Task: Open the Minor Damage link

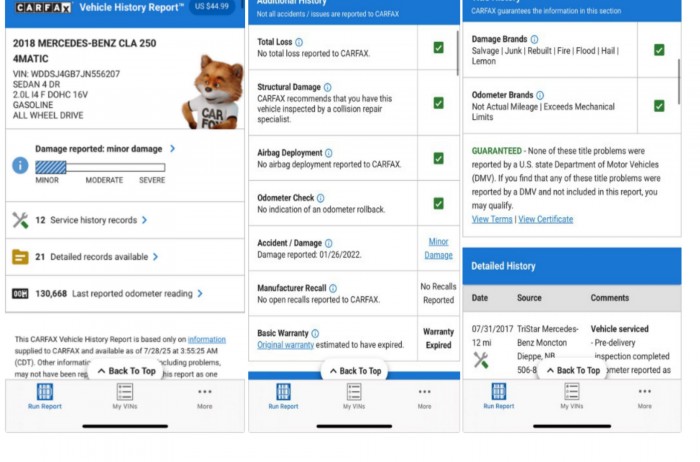Action: 438,248
